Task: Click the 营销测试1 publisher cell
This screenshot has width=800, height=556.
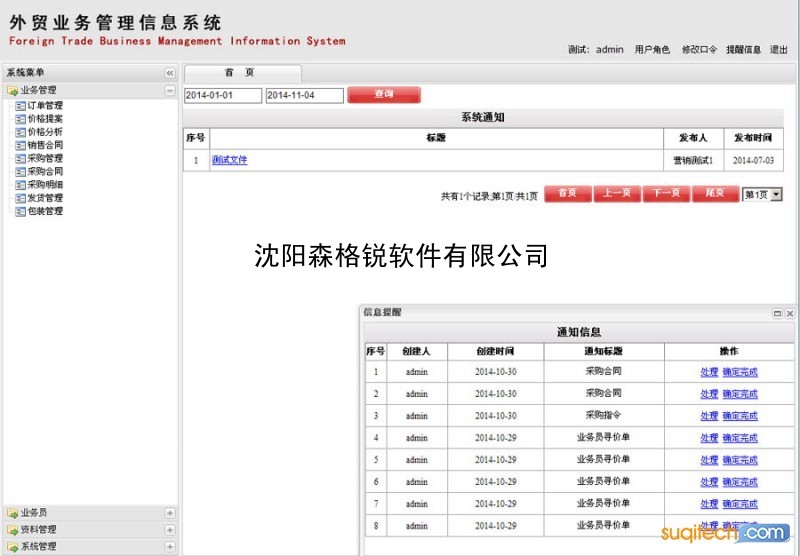Action: coord(693,161)
